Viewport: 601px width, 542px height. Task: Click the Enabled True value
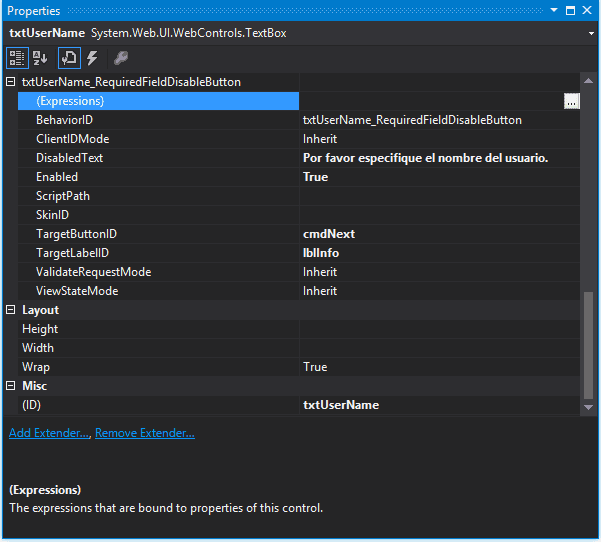click(439, 177)
